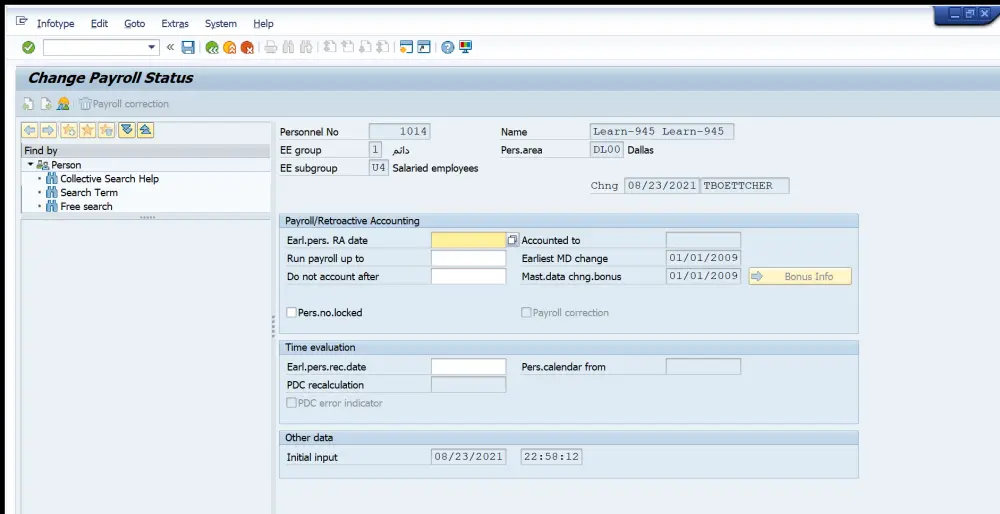Click the Last Page icon
1000x514 pixels.
pyautogui.click(x=383, y=47)
